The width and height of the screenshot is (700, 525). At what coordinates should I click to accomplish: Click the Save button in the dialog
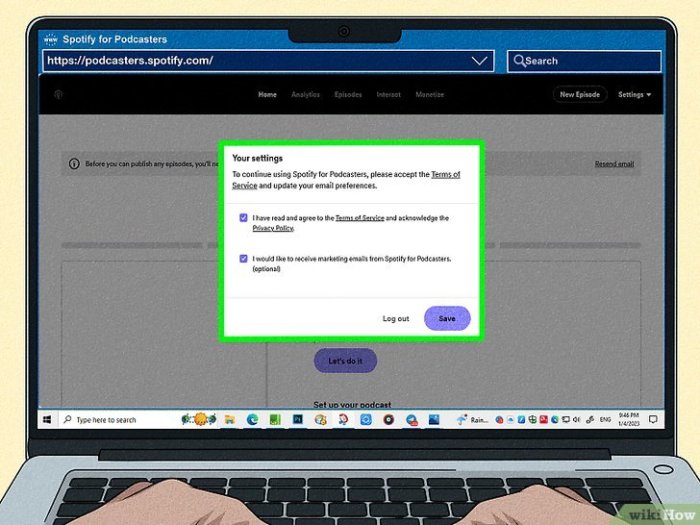447,318
